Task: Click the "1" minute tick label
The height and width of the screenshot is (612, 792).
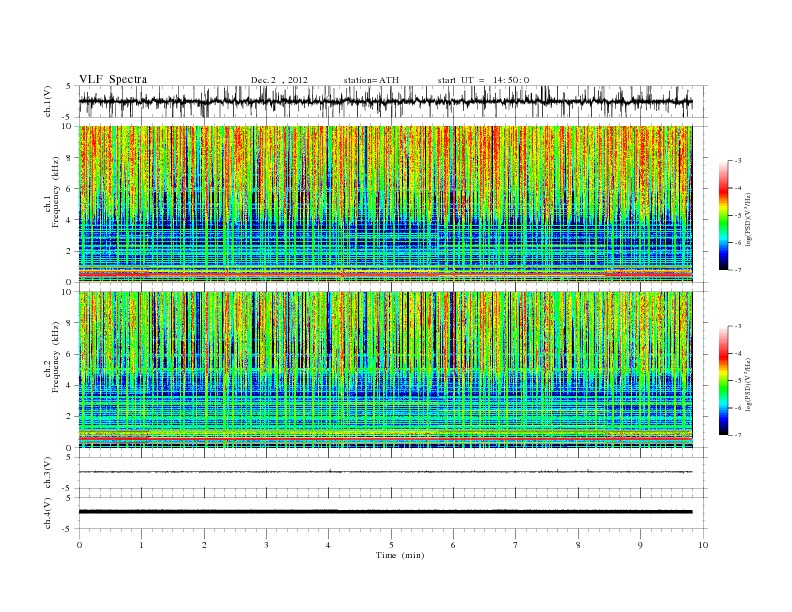Action: click(141, 545)
